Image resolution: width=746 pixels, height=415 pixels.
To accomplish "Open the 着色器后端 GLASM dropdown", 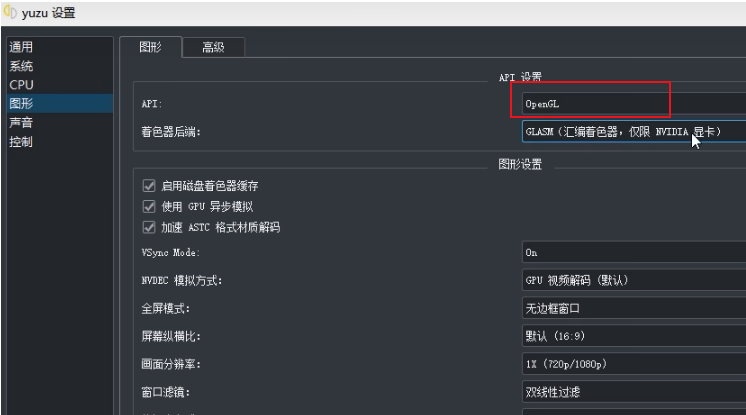I will pyautogui.click(x=633, y=131).
